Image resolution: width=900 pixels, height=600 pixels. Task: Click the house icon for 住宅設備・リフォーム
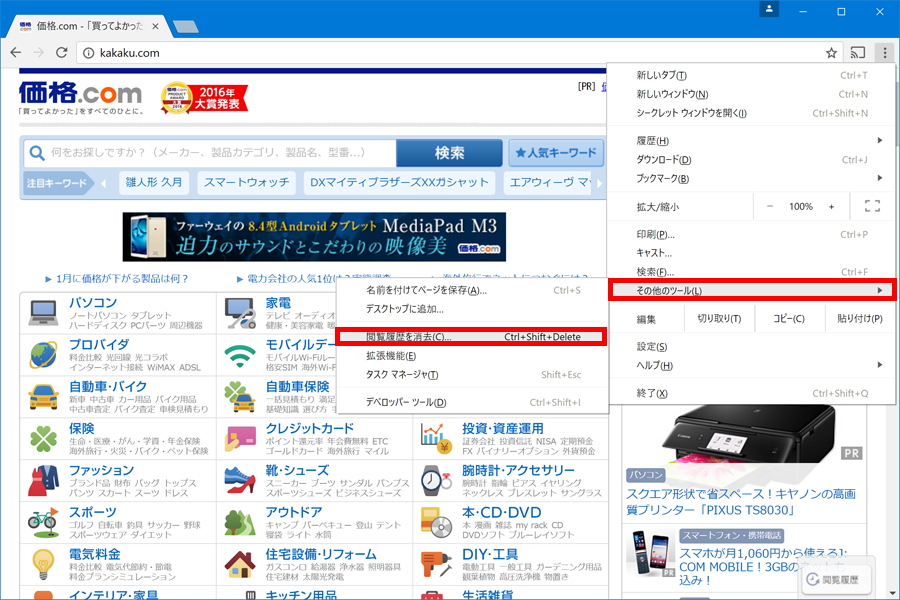240,564
